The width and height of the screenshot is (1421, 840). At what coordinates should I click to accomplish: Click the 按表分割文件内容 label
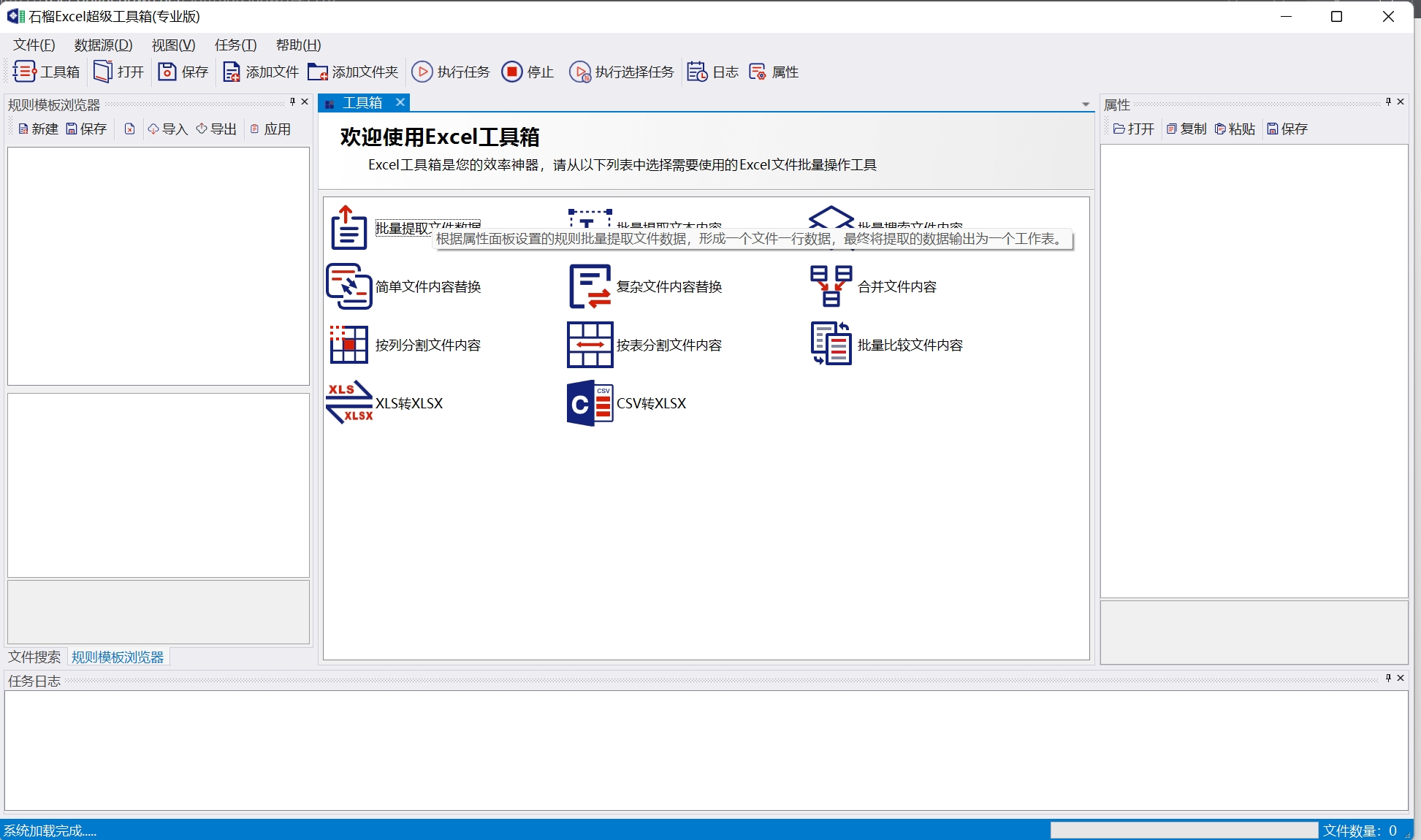pos(669,345)
